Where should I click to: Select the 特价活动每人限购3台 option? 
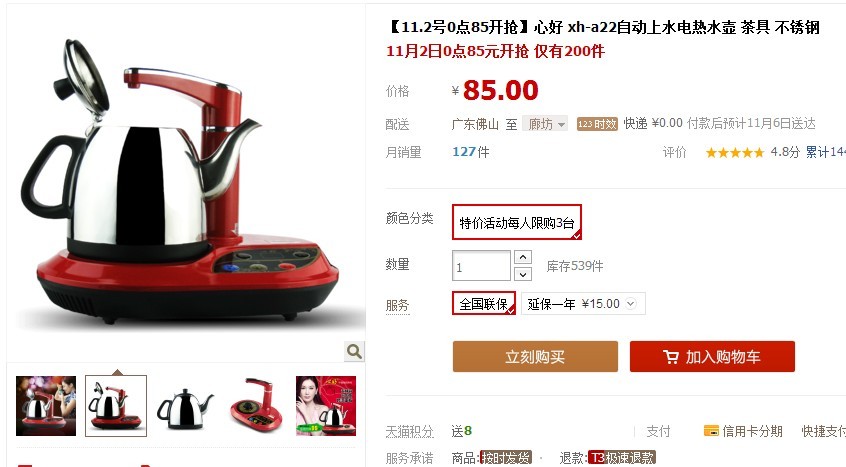click(x=516, y=222)
